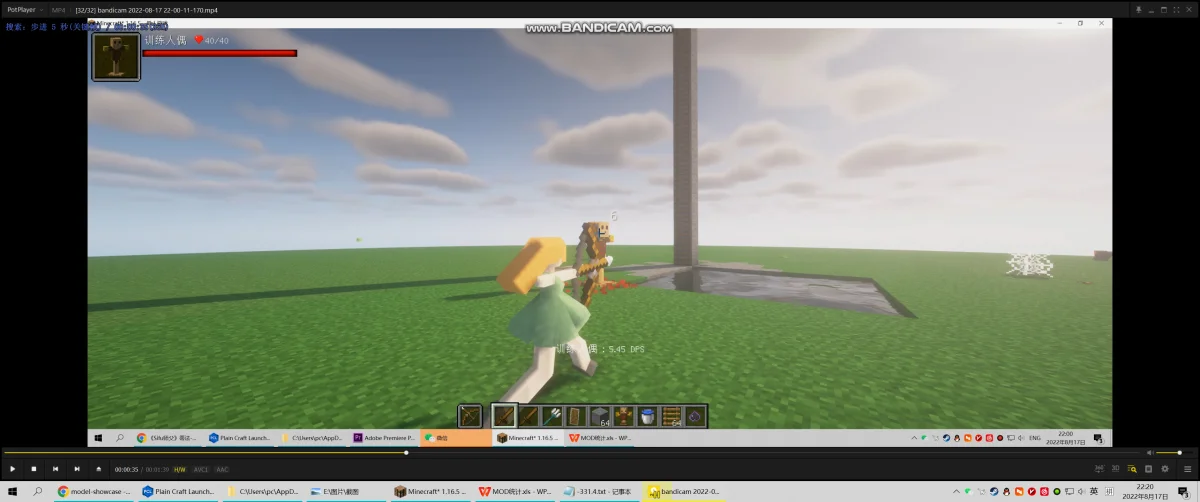Click the MP4 format label in title bar
Viewport: 1200px width, 502px height.
(x=58, y=9)
